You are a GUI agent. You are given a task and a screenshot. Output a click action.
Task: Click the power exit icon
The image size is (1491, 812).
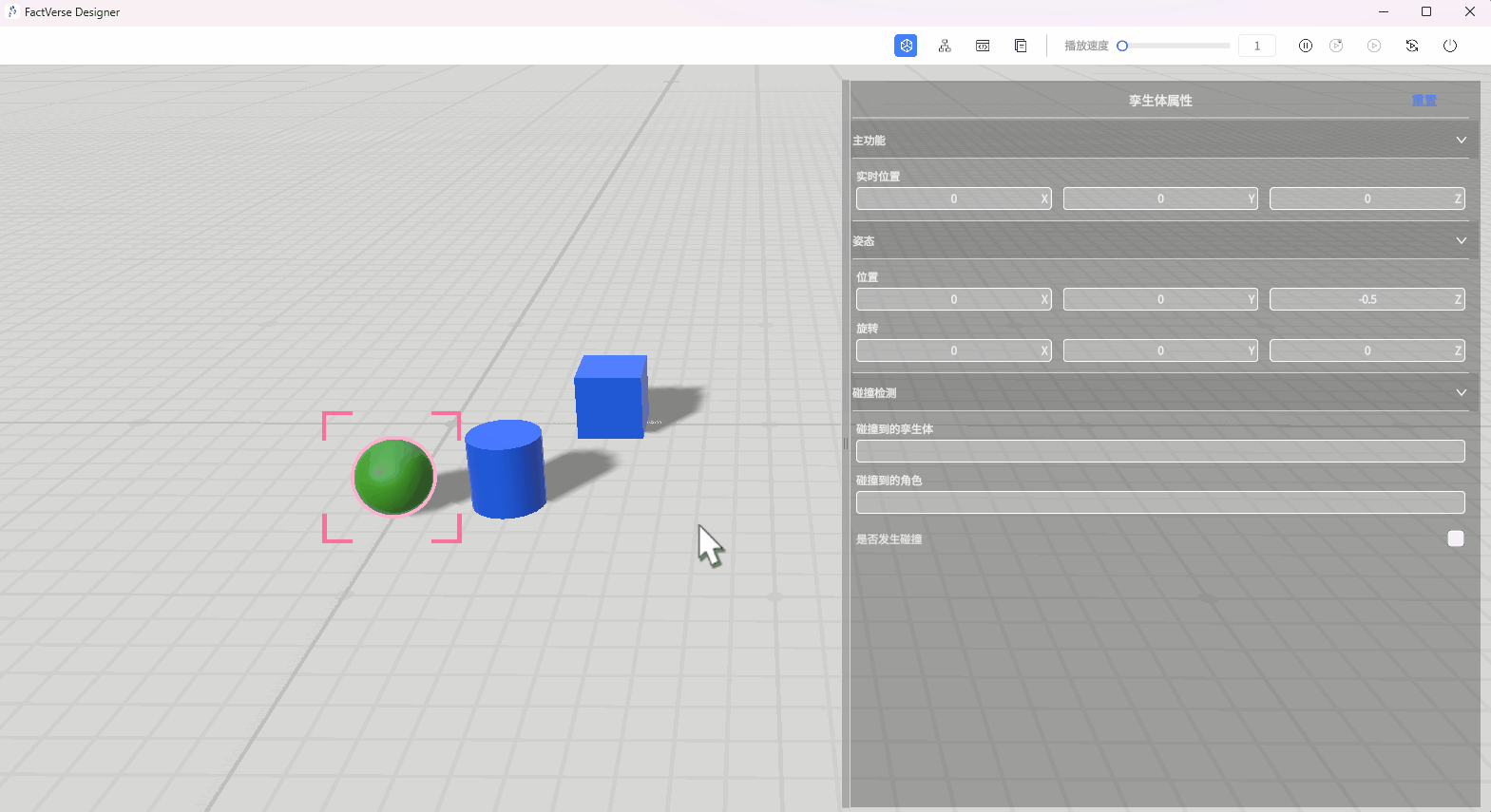pyautogui.click(x=1450, y=46)
